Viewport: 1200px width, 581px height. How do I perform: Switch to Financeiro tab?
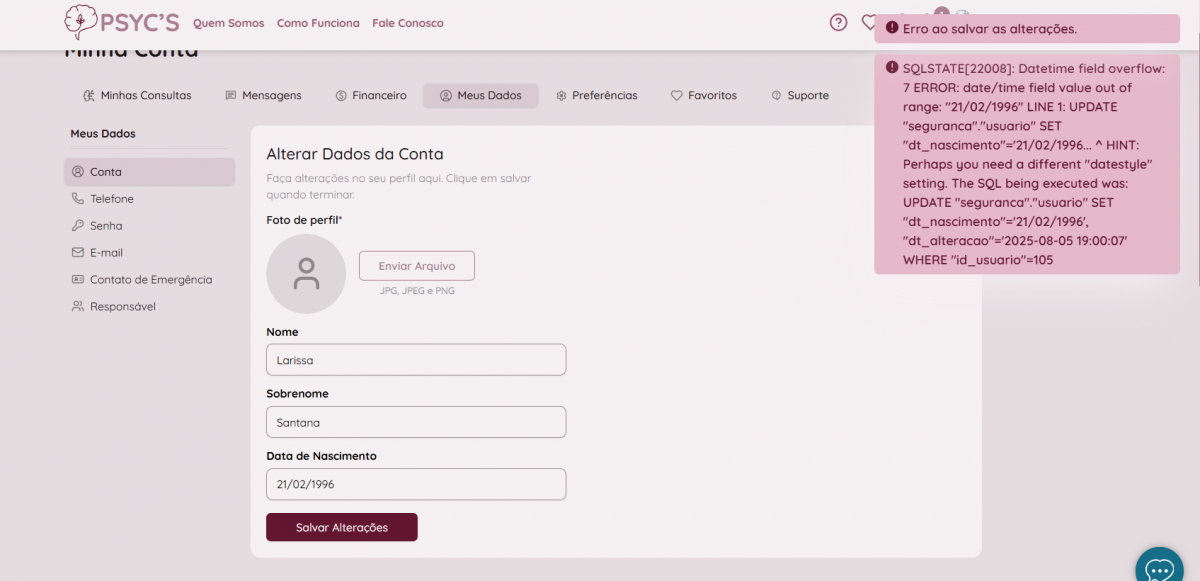click(x=370, y=96)
